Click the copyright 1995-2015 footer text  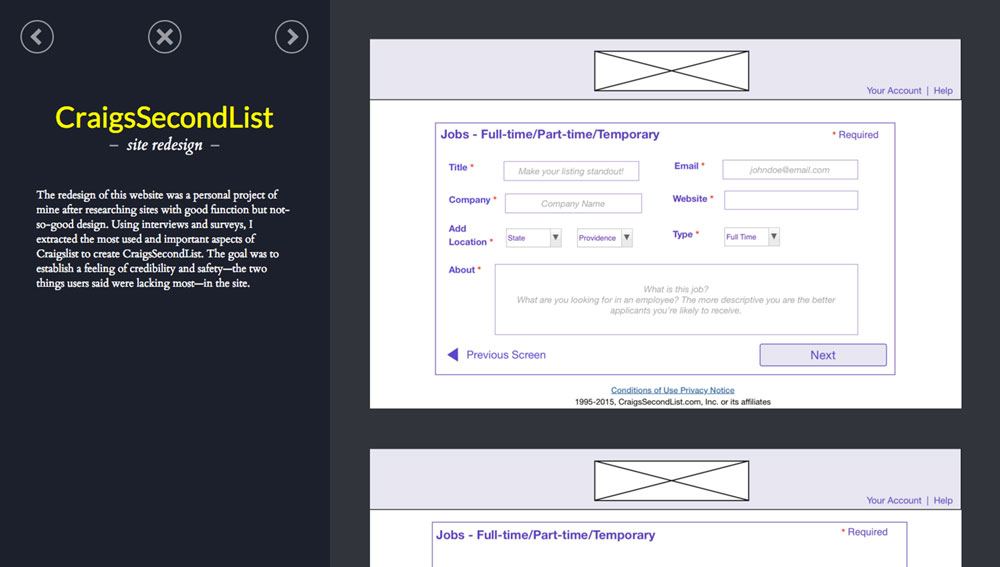pyautogui.click(x=672, y=402)
